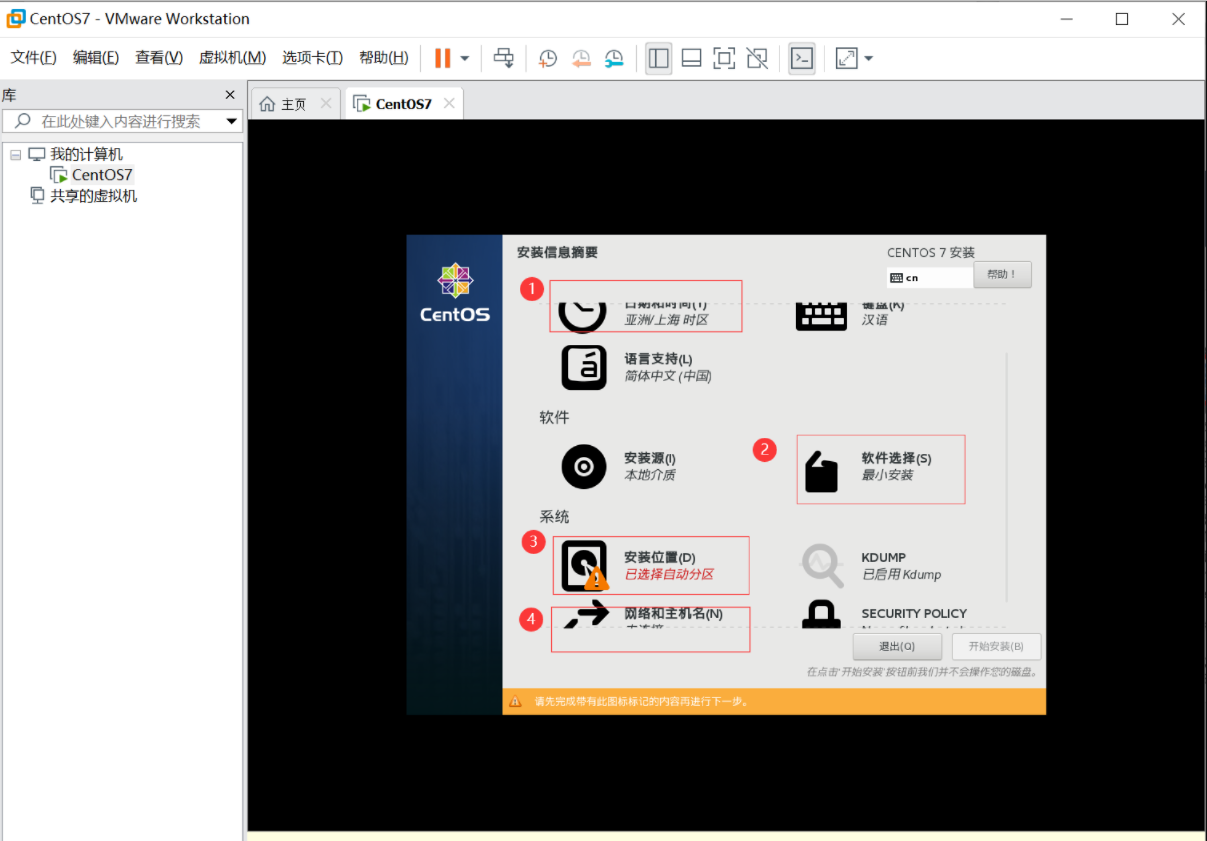Open the 选项卡(T) menu
Image resolution: width=1207 pixels, height=841 pixels.
[312, 58]
